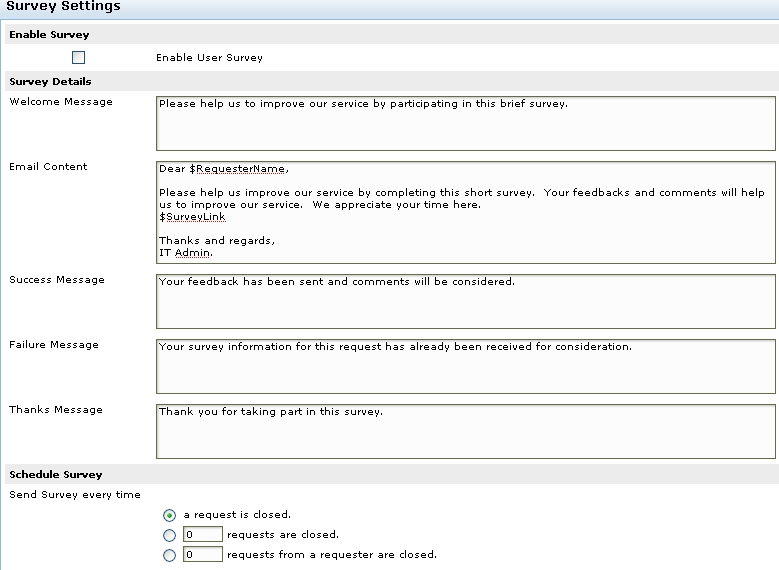Select the 'a request is closed' radio option
The width and height of the screenshot is (779, 570).
pos(169,516)
